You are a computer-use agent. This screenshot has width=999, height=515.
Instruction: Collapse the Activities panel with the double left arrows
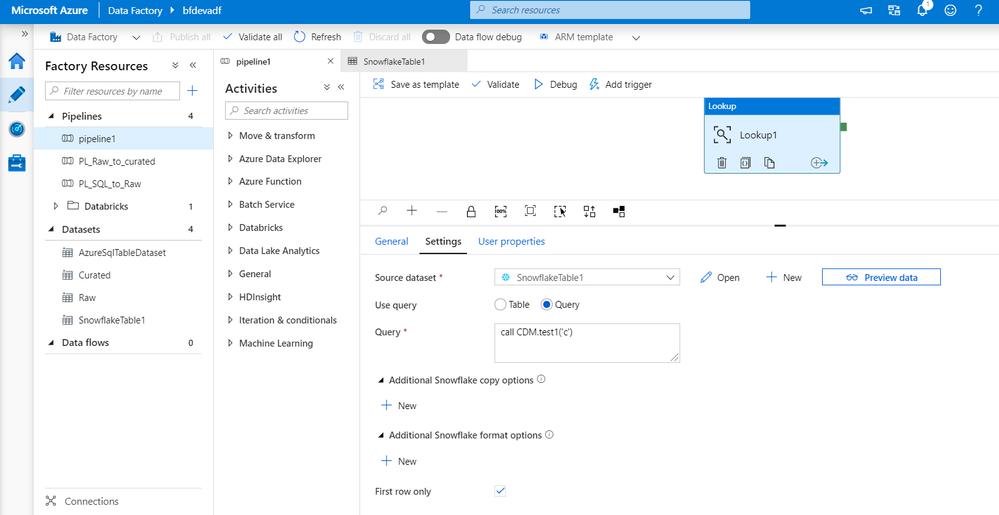click(341, 87)
